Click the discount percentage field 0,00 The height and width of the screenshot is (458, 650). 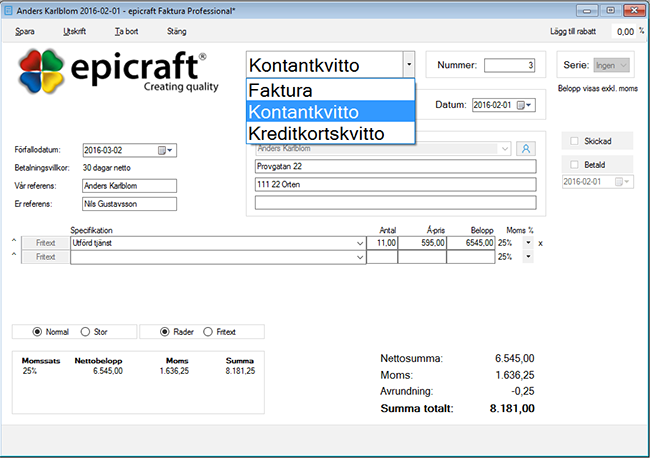coord(625,32)
